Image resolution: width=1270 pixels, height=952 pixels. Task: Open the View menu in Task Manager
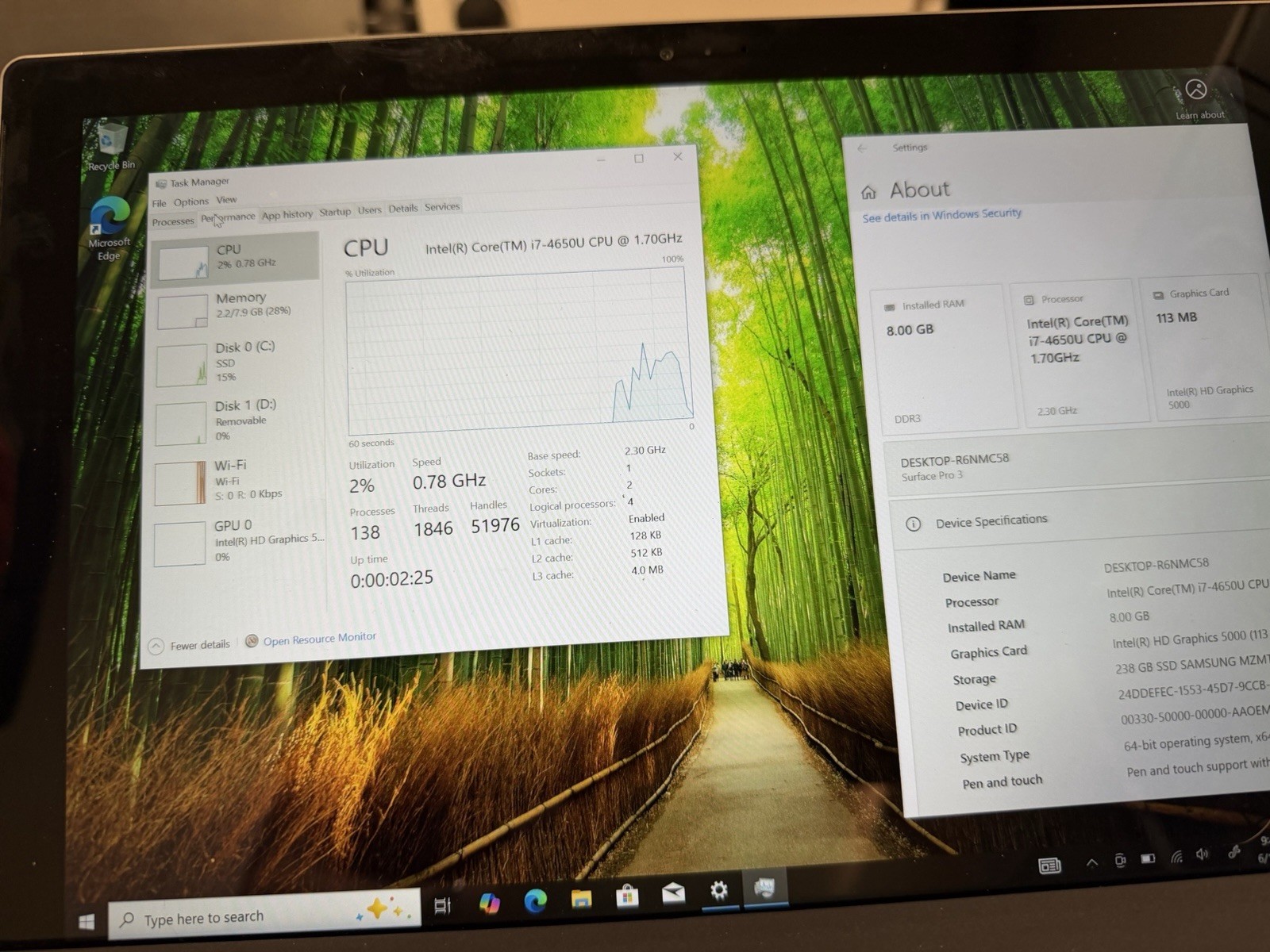(226, 200)
